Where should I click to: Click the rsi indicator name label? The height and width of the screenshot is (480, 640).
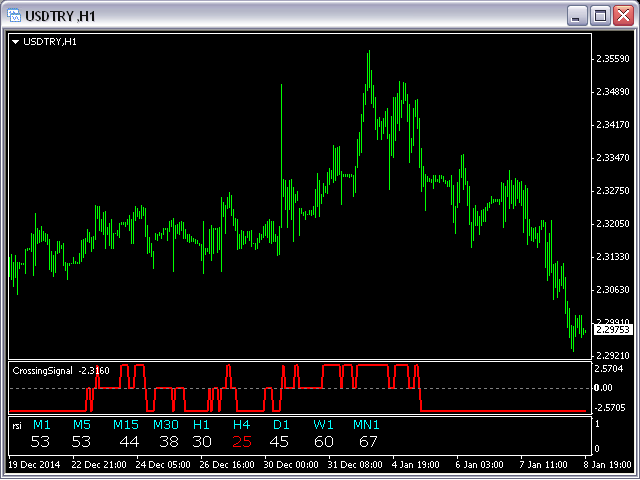point(16,425)
